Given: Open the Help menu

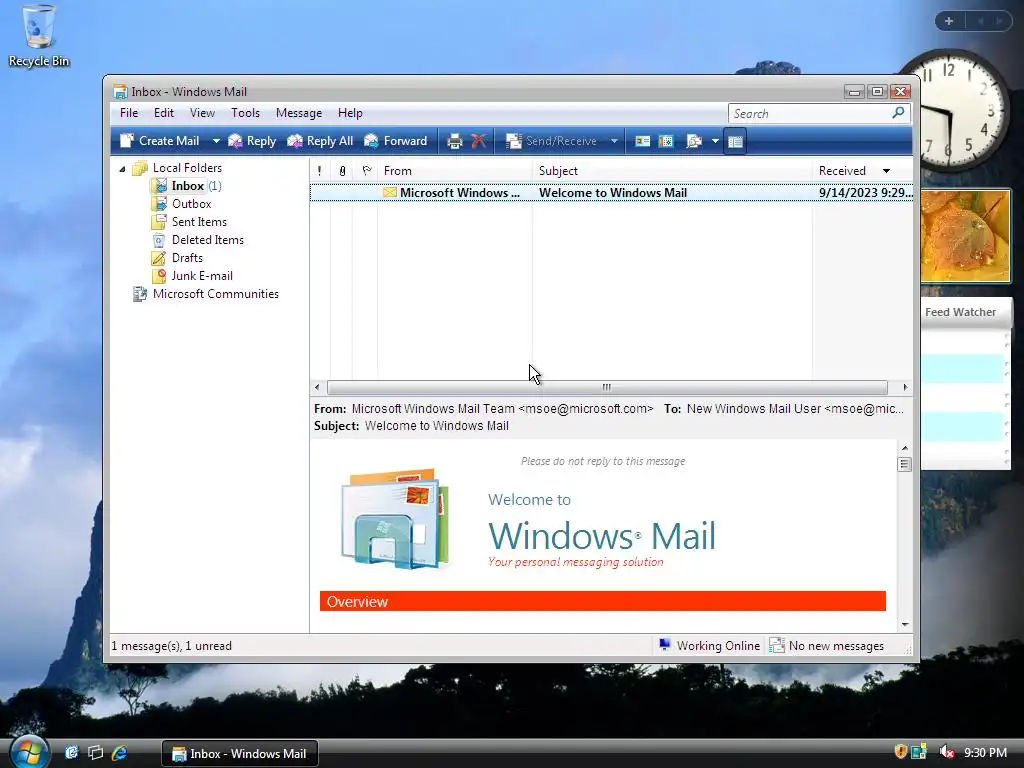Looking at the screenshot, I should pos(350,113).
